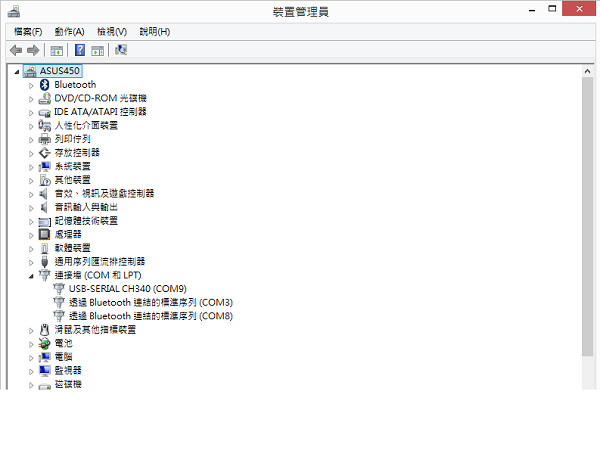Click the 滑鼠及其他指標裝置 mouse icon
This screenshot has height=463, width=600.
point(44,330)
